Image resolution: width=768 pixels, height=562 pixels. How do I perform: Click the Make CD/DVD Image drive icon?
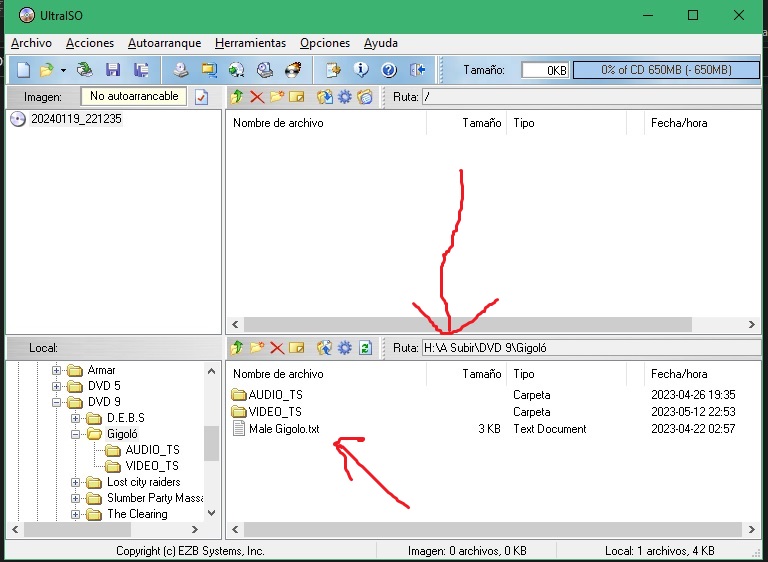[181, 70]
